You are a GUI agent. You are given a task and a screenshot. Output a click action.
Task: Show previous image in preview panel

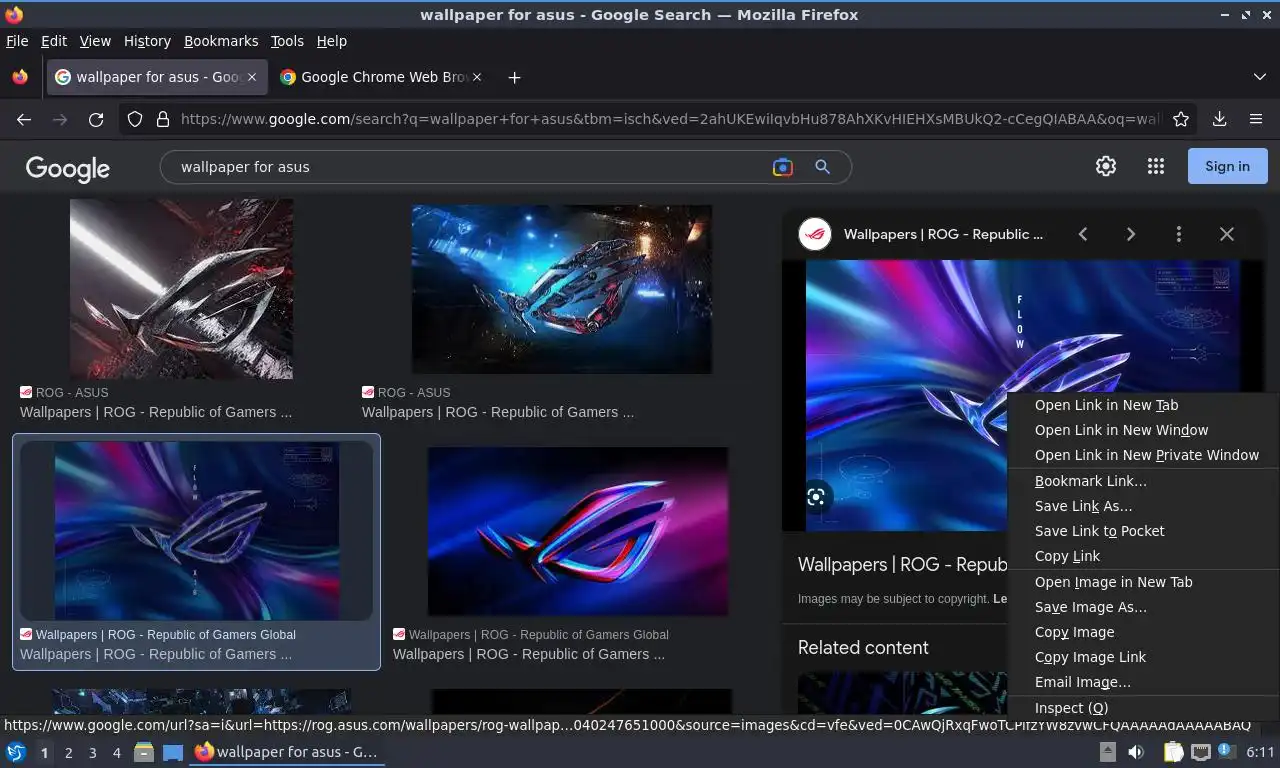[x=1083, y=234]
